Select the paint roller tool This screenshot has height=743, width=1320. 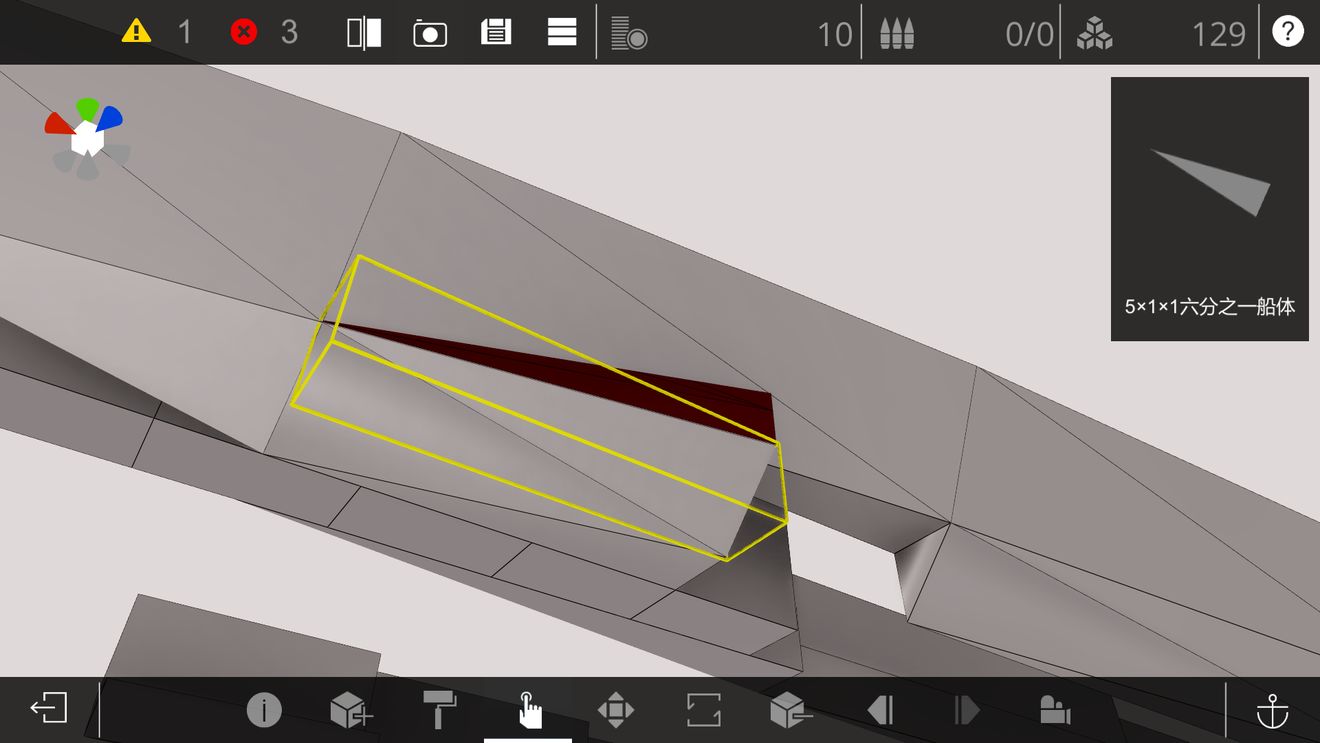pos(439,710)
